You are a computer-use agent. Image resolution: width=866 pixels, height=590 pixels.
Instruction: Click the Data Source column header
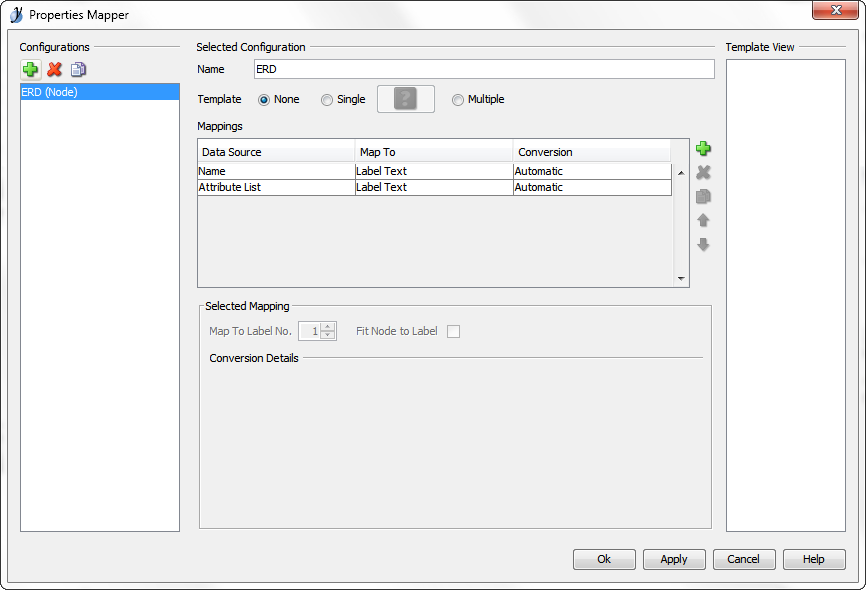pos(276,152)
